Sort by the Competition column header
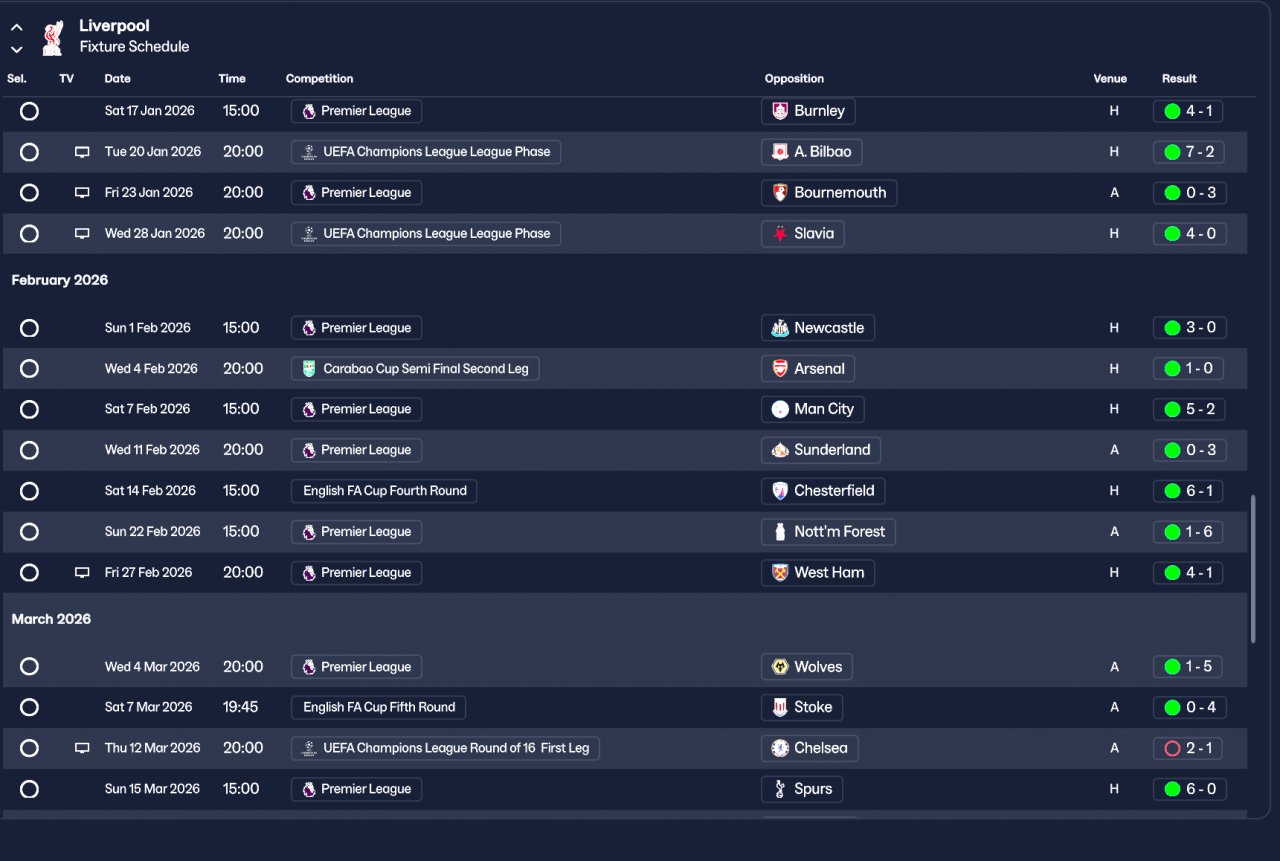 click(x=320, y=79)
